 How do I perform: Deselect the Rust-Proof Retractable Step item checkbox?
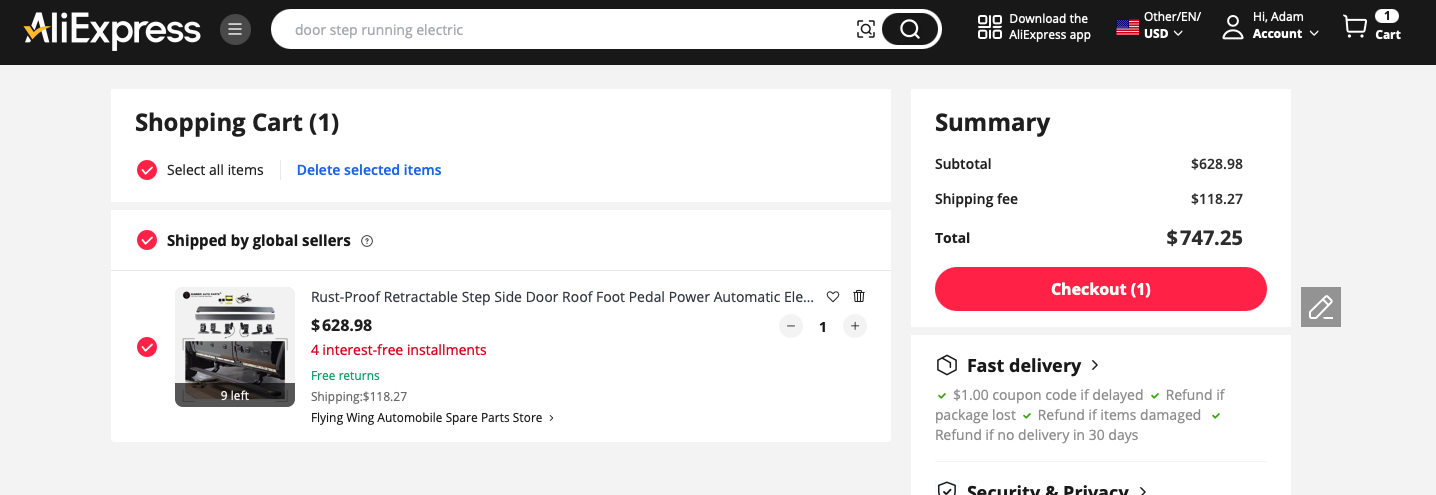coord(147,347)
